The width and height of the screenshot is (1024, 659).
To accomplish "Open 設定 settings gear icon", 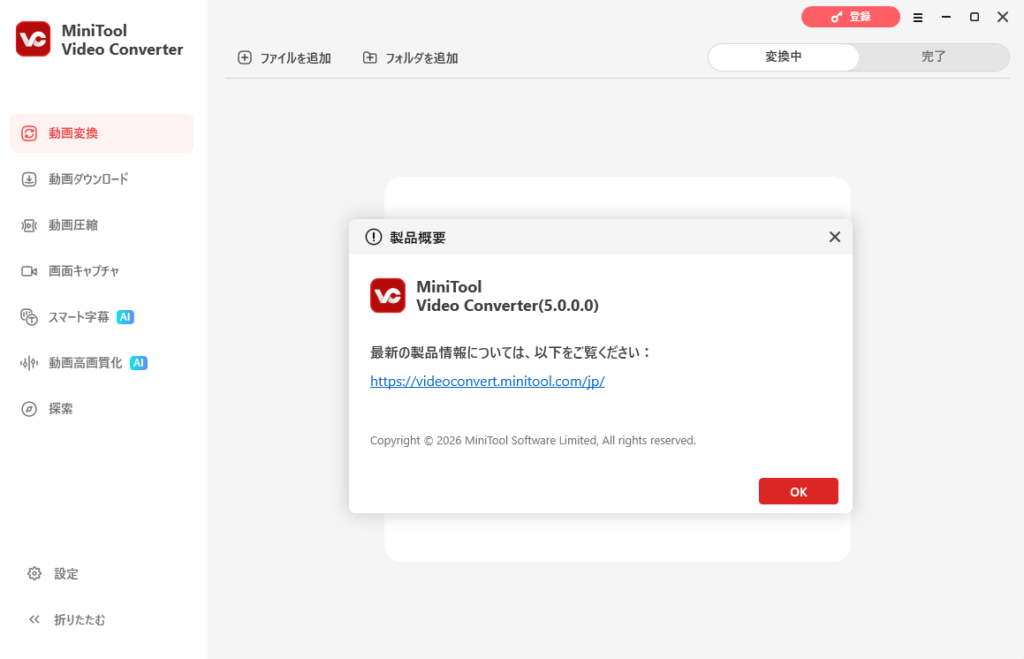I will point(35,573).
